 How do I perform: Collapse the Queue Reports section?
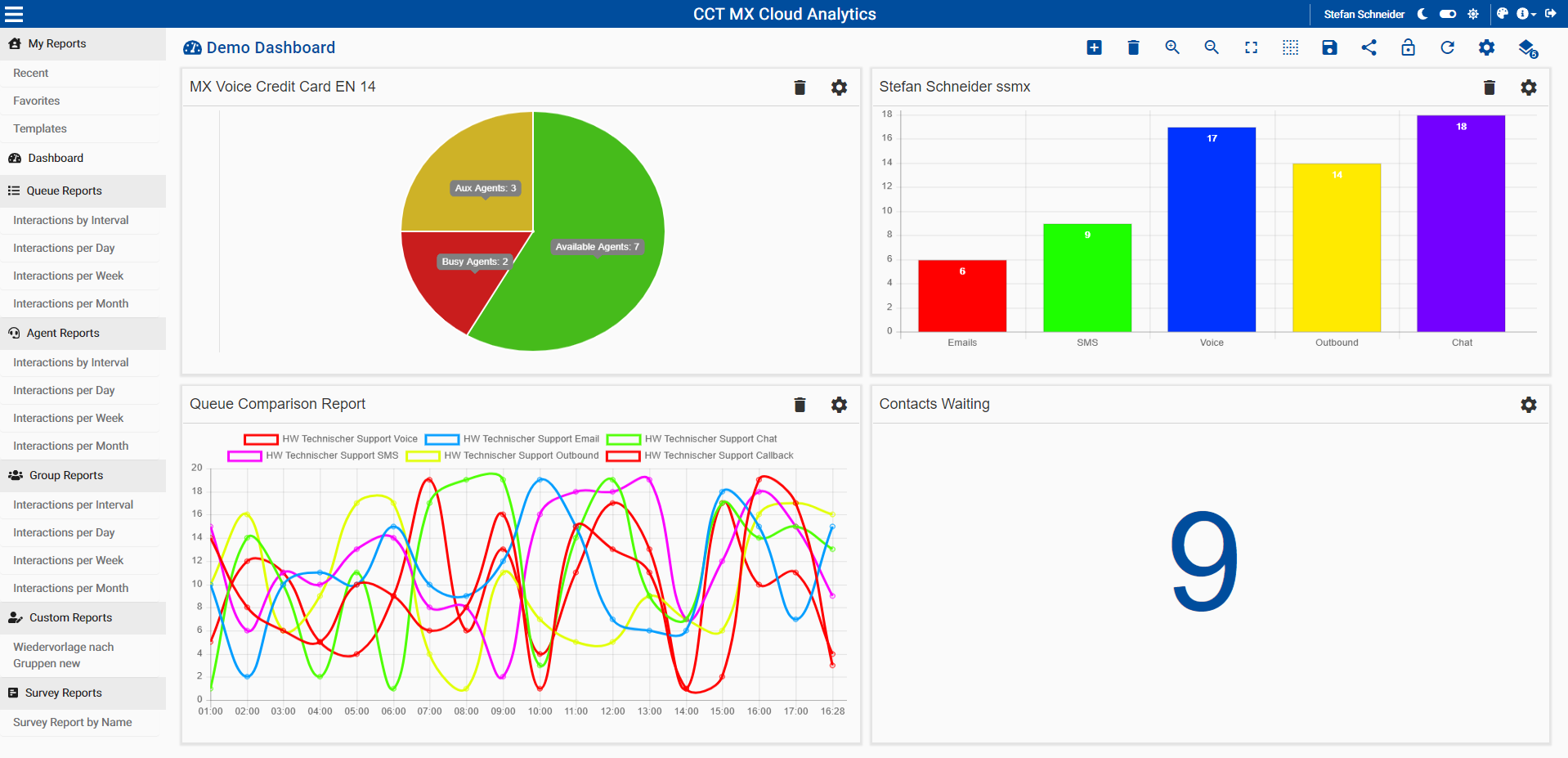64,191
